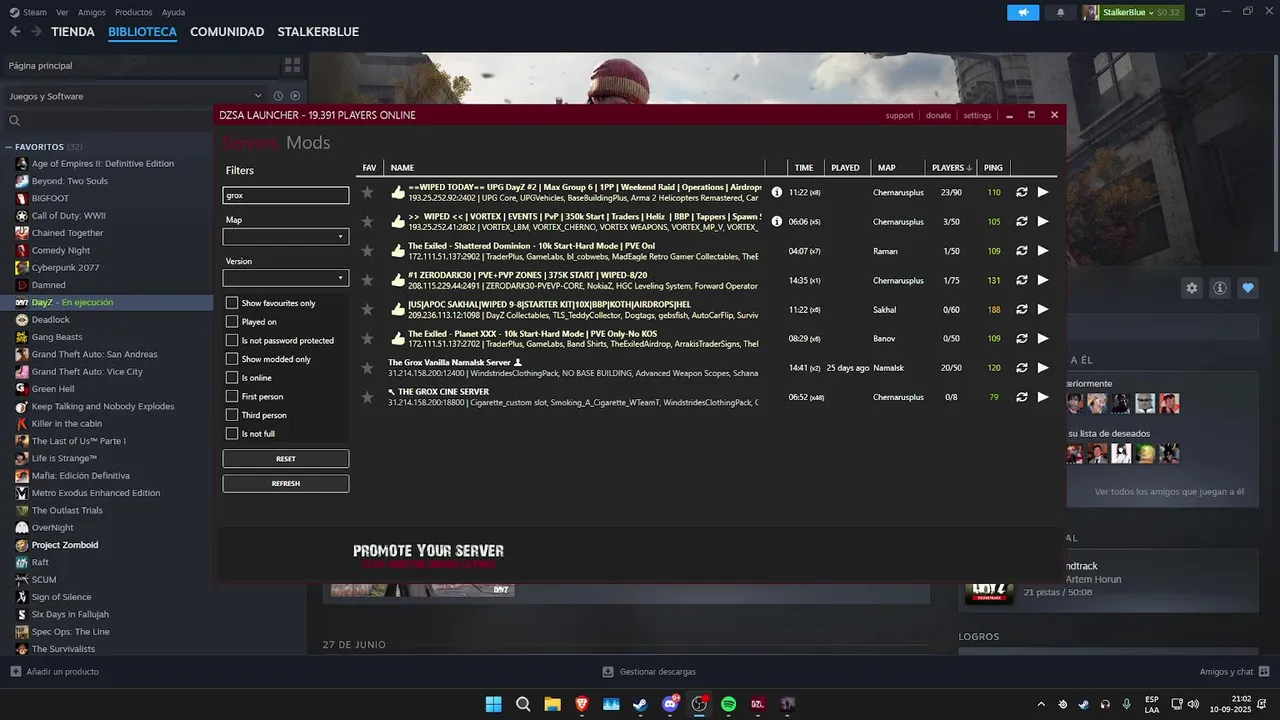The image size is (1280, 720).
Task: Select Project Zomboid in Steam library
Action: [x=64, y=545]
